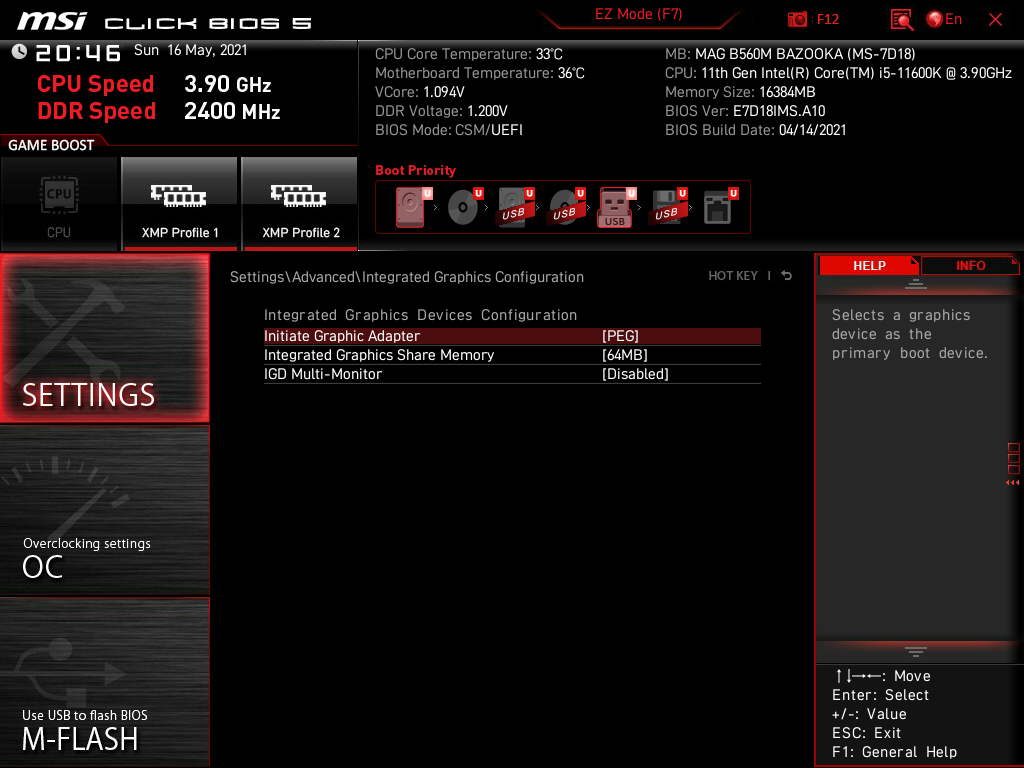
Task: Change the [Disabled] IGD Multi-Monitor value
Action: click(x=635, y=374)
